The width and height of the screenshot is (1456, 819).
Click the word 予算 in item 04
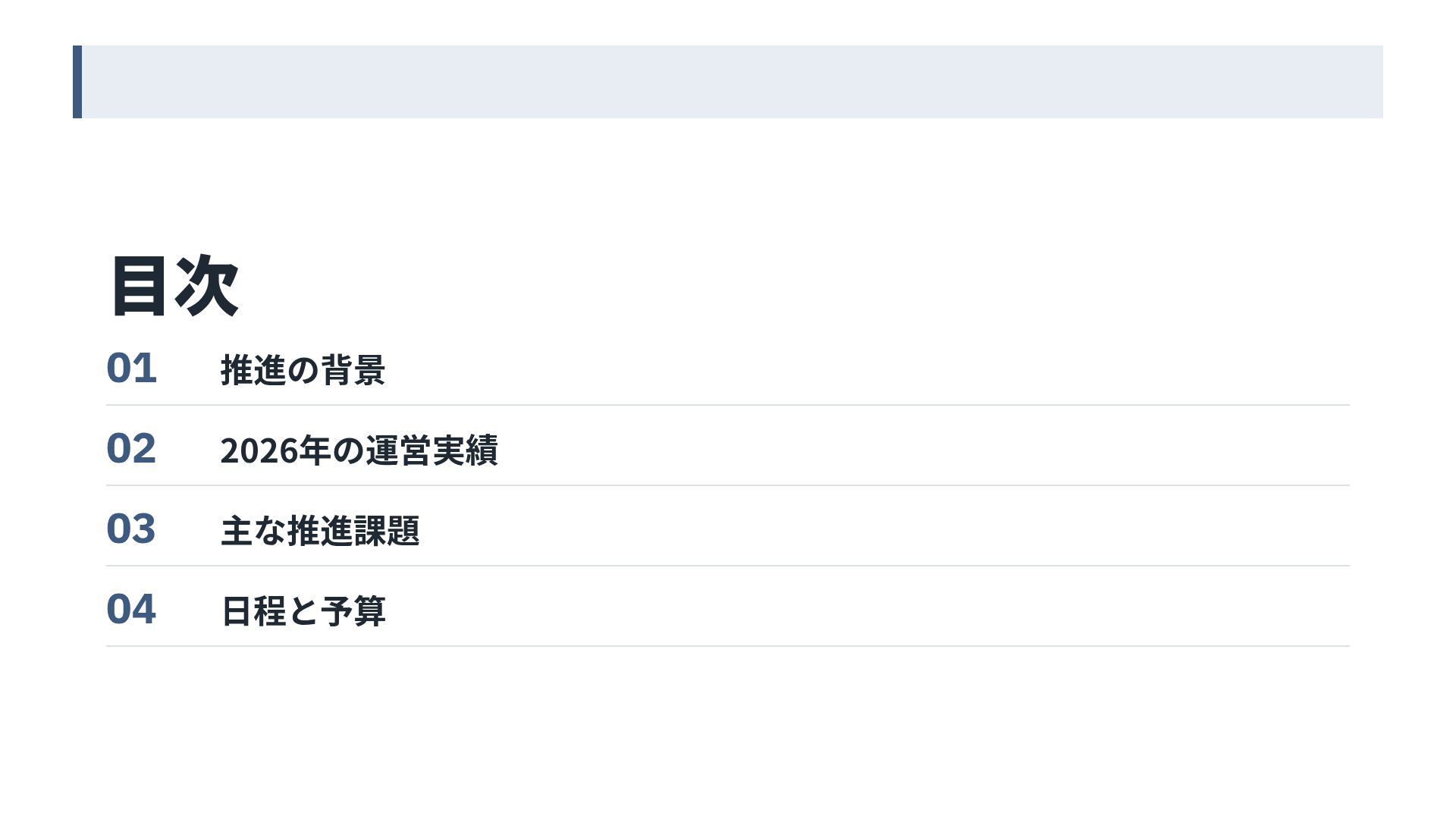pos(353,611)
